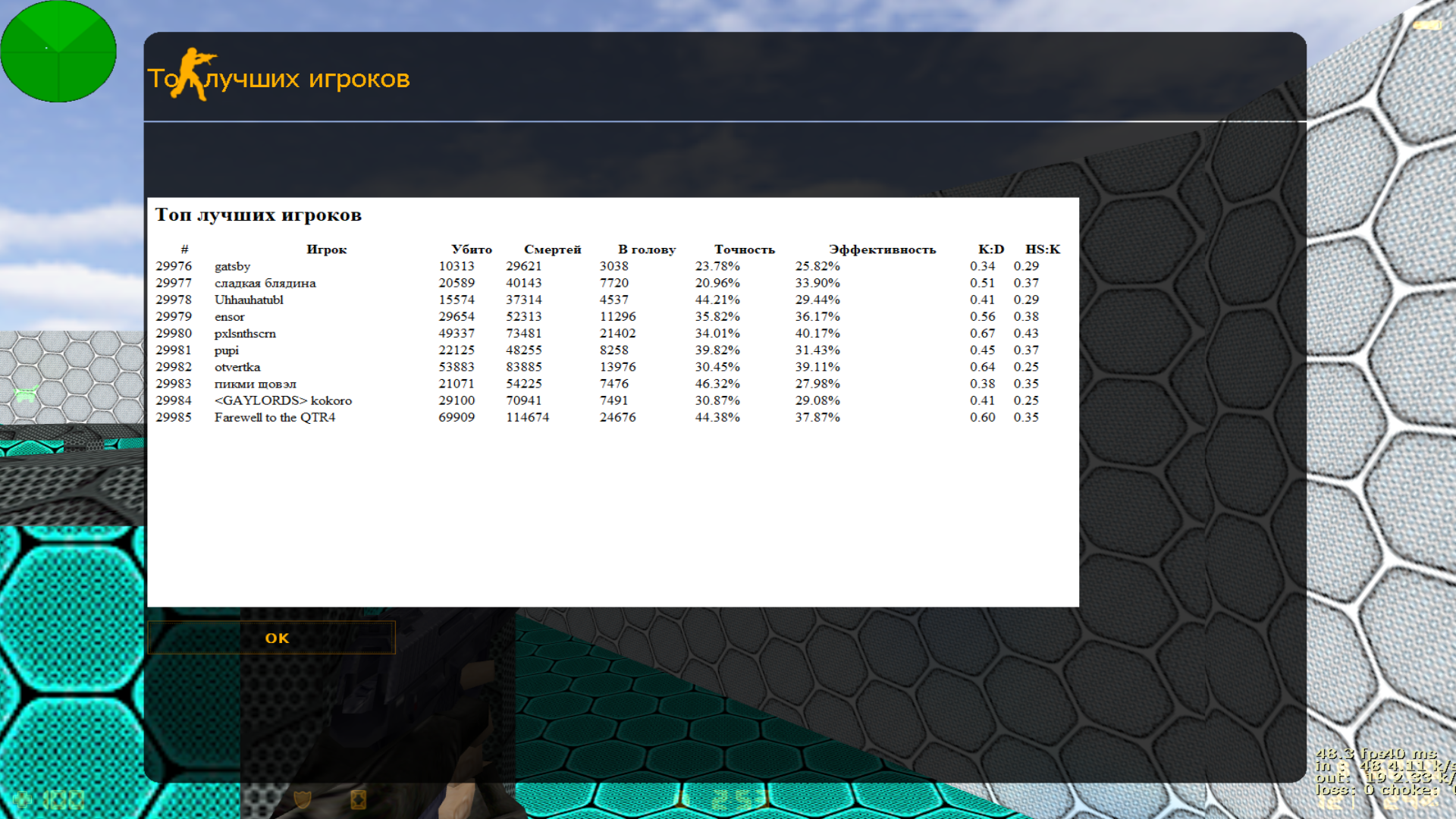This screenshot has height=819, width=1456.
Task: Select player gatsby in the list
Action: point(232,266)
